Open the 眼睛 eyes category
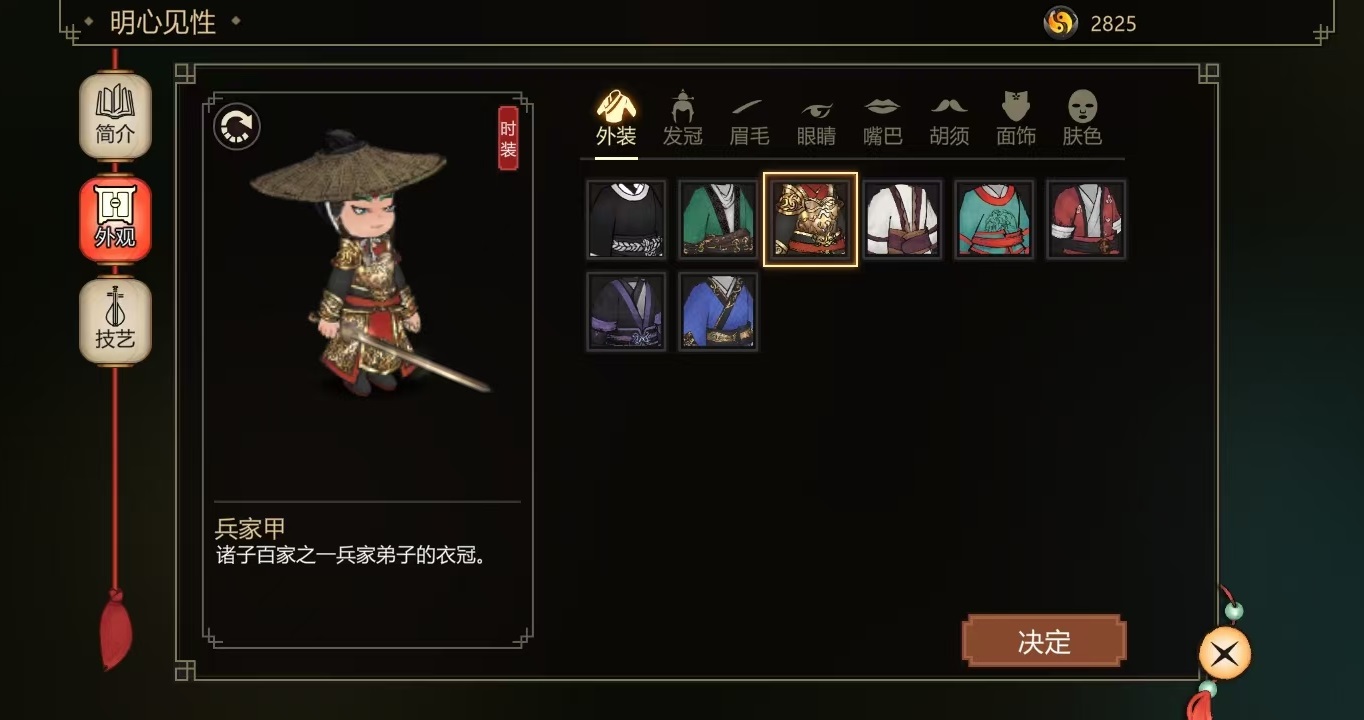 (816, 118)
